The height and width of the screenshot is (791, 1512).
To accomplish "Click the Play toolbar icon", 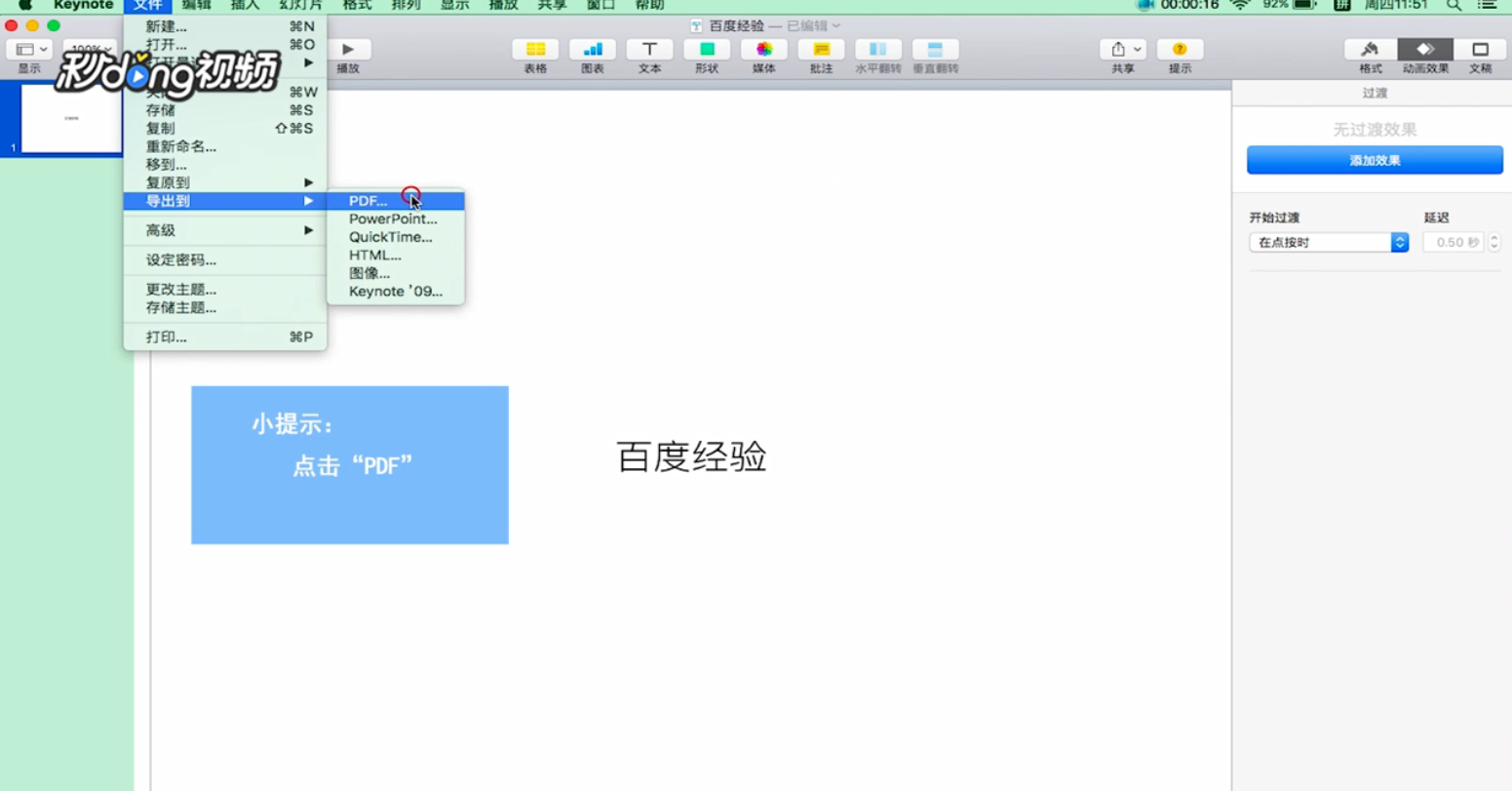I will click(x=348, y=49).
